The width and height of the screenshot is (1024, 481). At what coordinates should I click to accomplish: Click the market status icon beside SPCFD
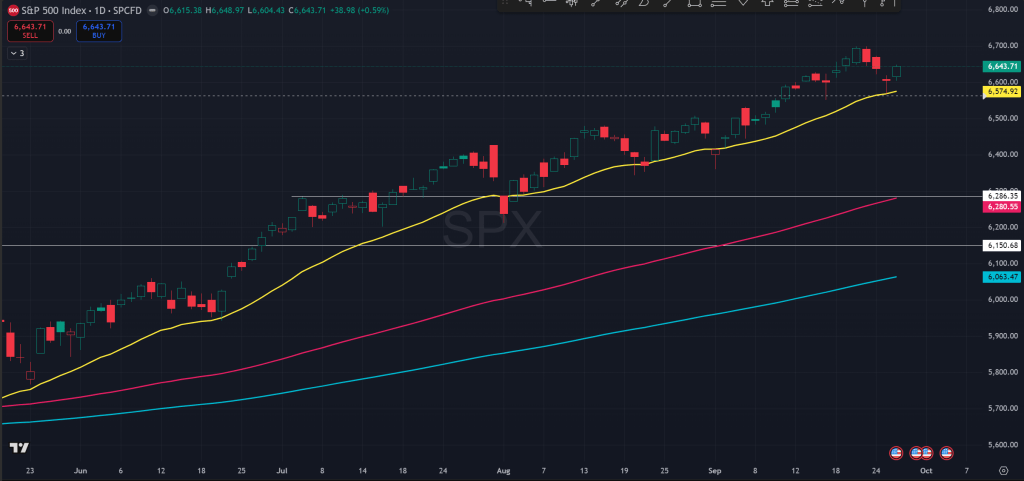(x=150, y=9)
